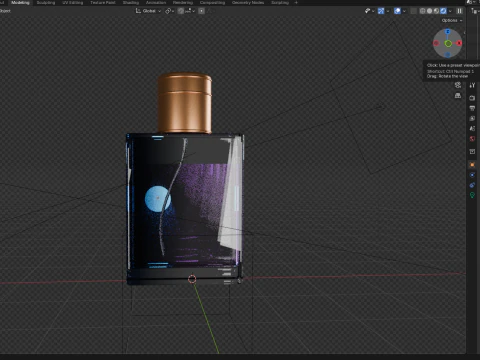The width and height of the screenshot is (480, 360).
Task: Click the green Y axis gizmo center
Action: (448, 43)
